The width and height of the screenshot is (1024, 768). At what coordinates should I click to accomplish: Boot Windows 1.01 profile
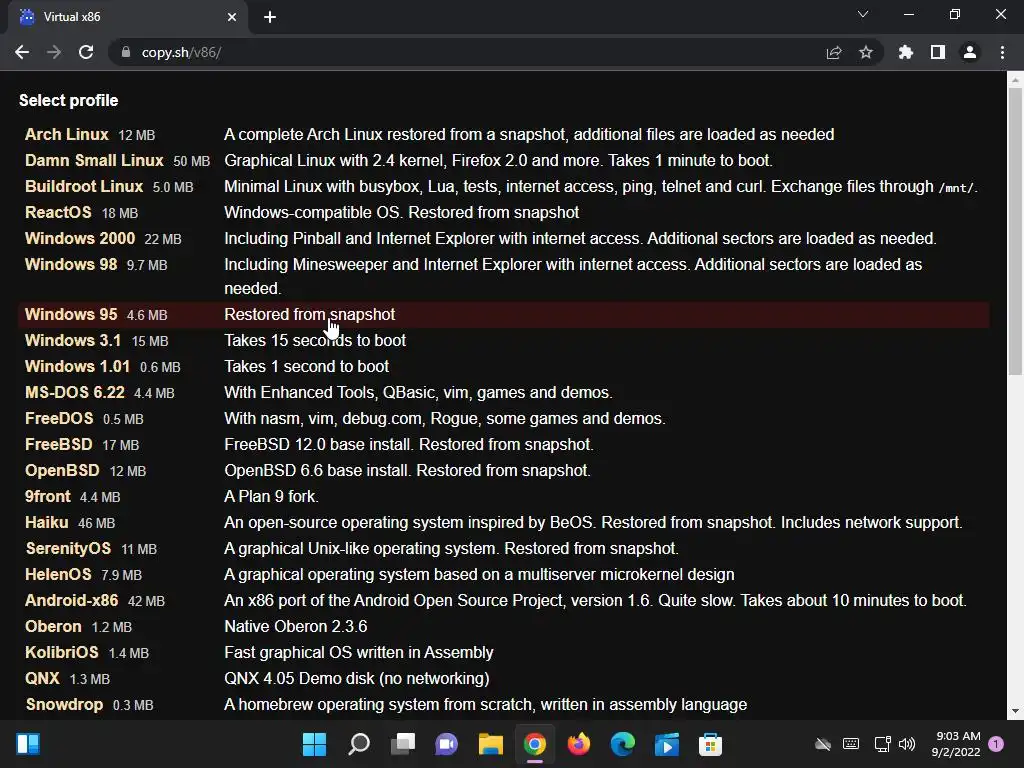[77, 367]
